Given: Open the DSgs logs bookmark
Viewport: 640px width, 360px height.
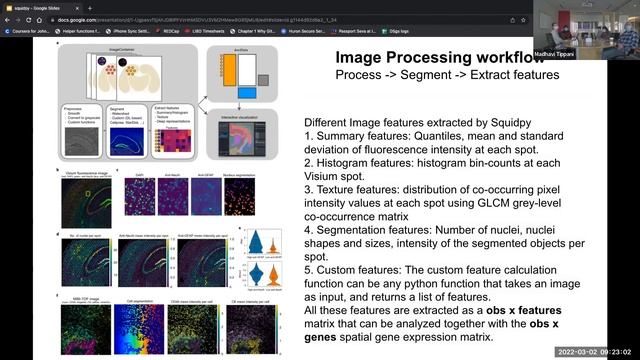Looking at the screenshot, I should tap(396, 31).
